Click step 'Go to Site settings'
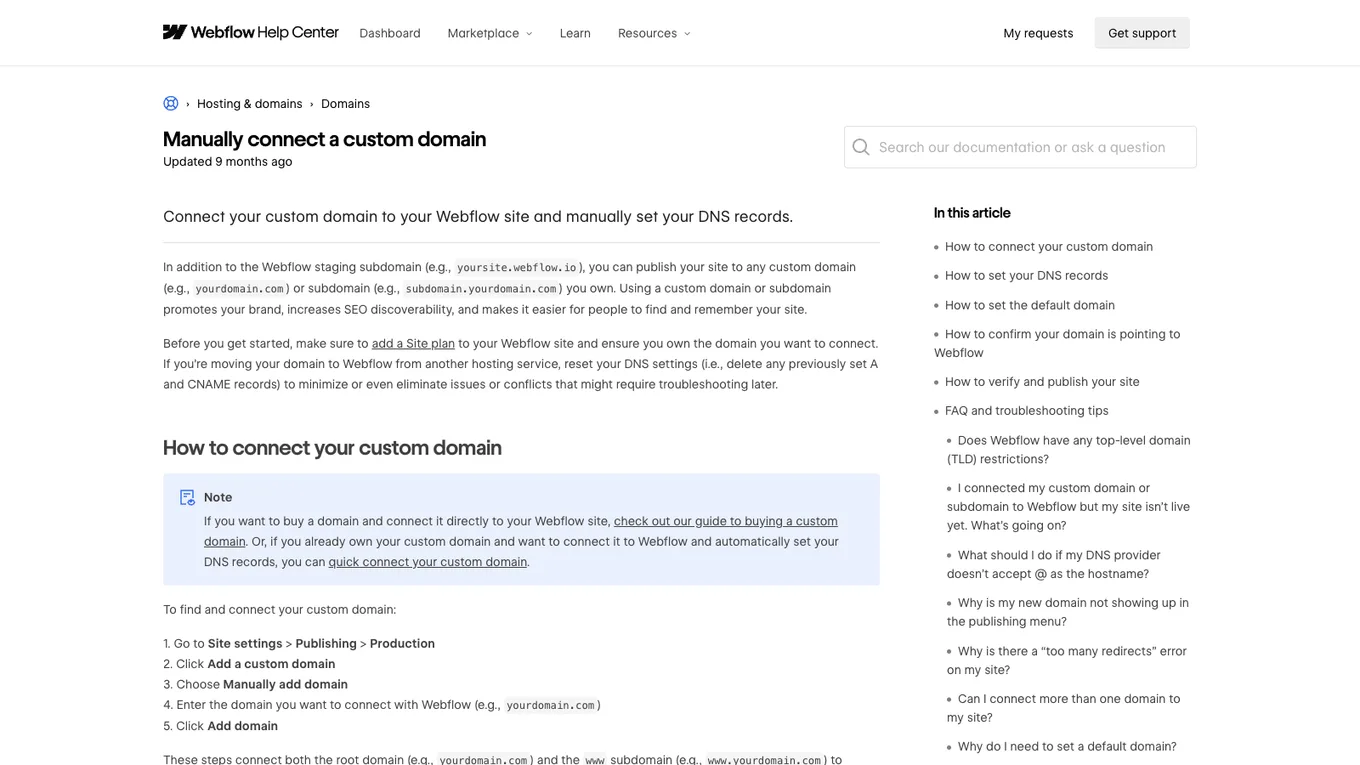The height and width of the screenshot is (765, 1360). pos(299,644)
